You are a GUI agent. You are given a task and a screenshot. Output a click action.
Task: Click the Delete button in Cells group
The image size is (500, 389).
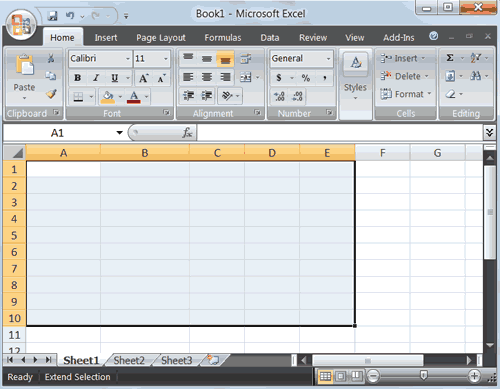(x=405, y=76)
